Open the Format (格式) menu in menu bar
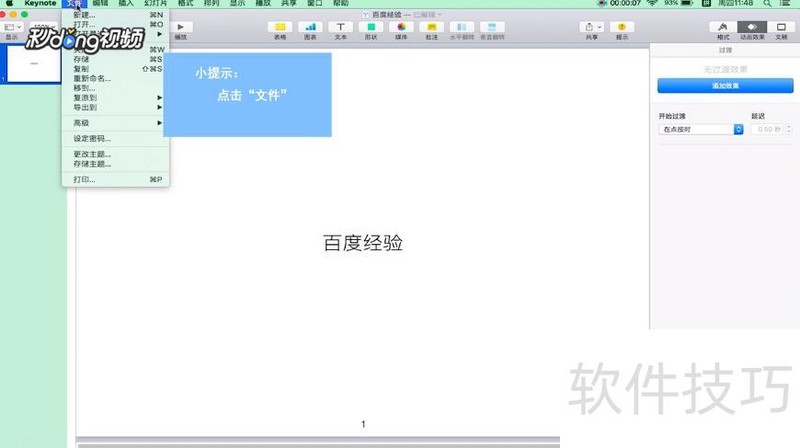 coord(185,3)
